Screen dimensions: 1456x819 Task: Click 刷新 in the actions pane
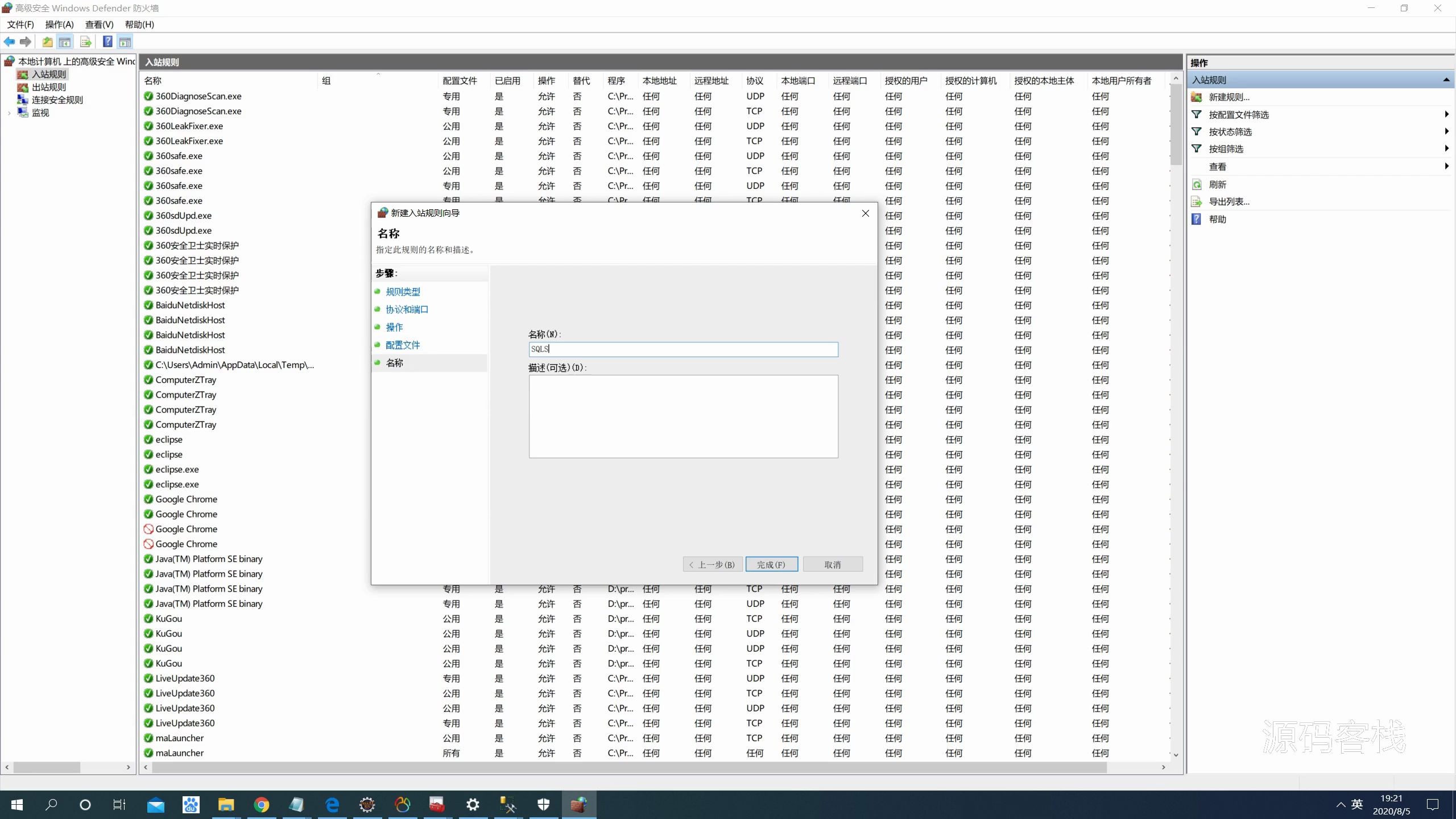coord(1218,184)
